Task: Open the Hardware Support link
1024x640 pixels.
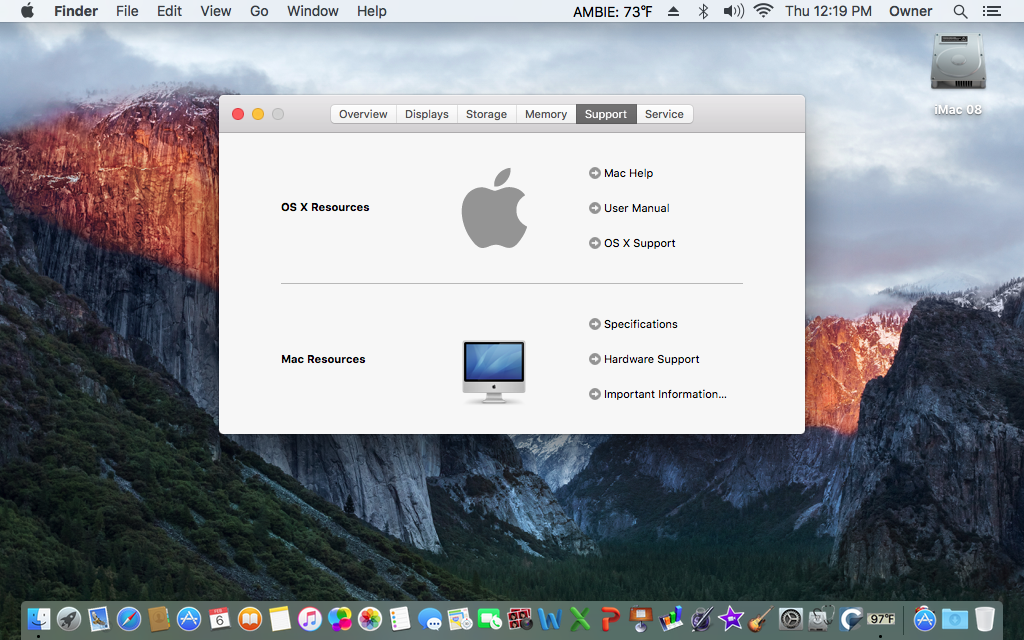Action: [x=644, y=359]
